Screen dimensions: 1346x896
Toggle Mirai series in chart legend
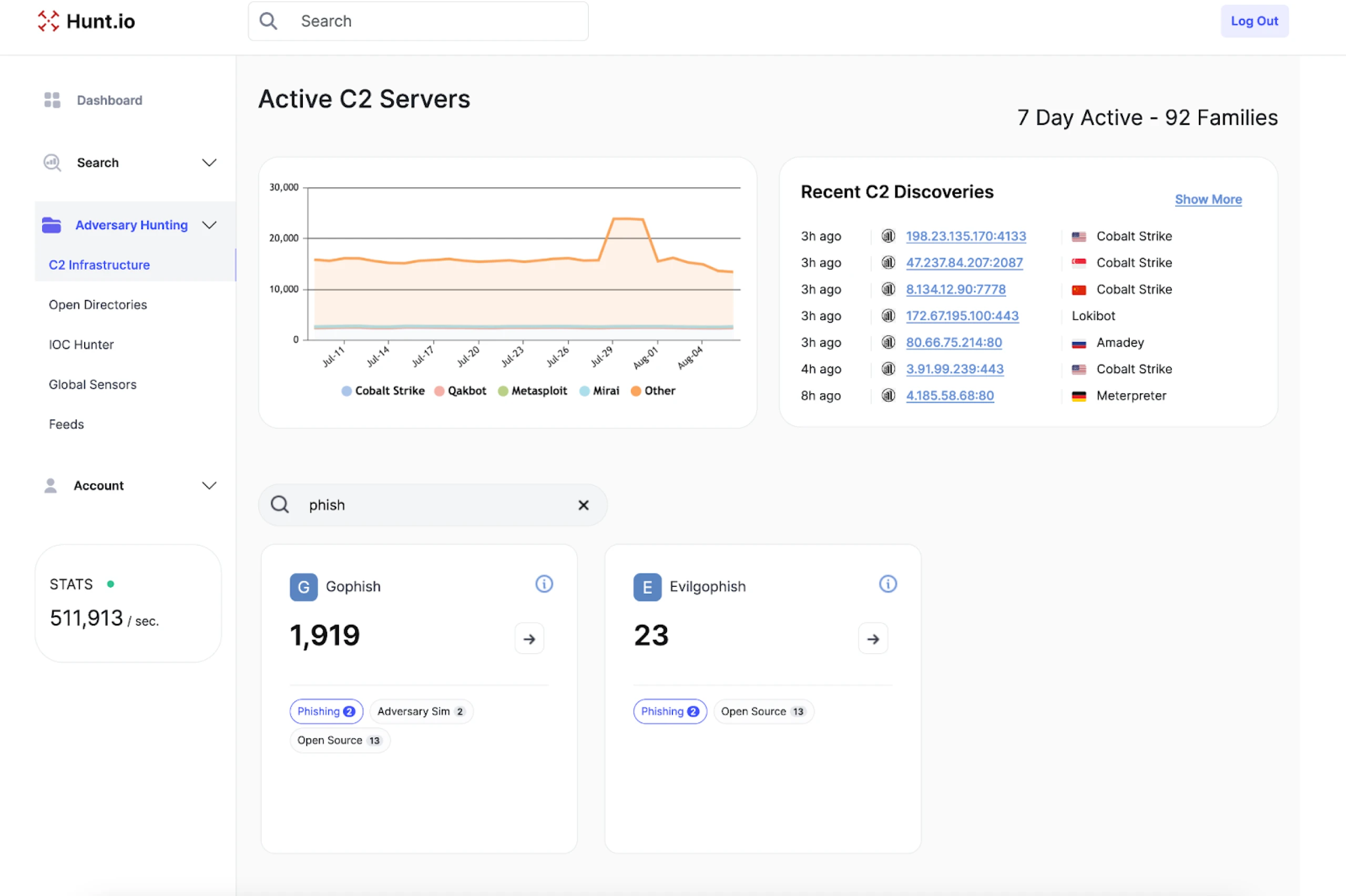[x=599, y=391]
